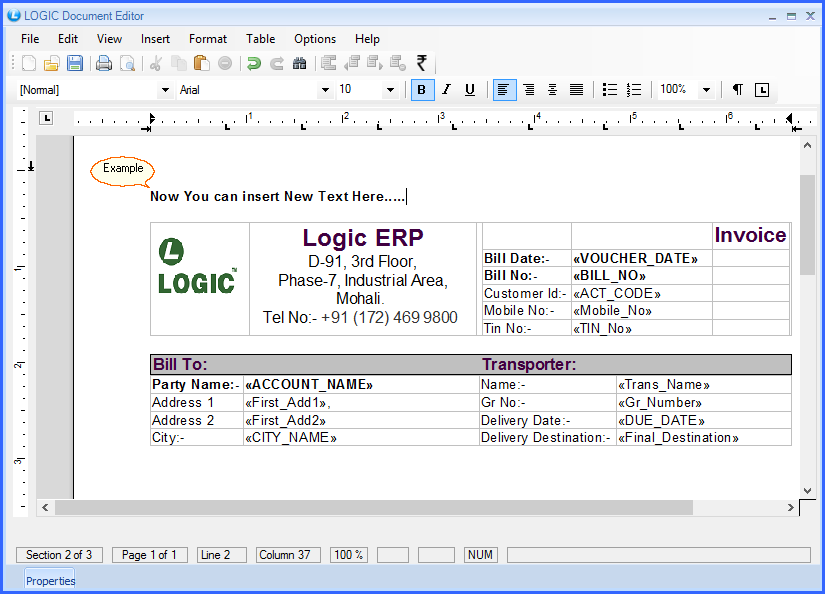The image size is (825, 594).
Task: Set paragraph alignment to left
Action: click(504, 89)
